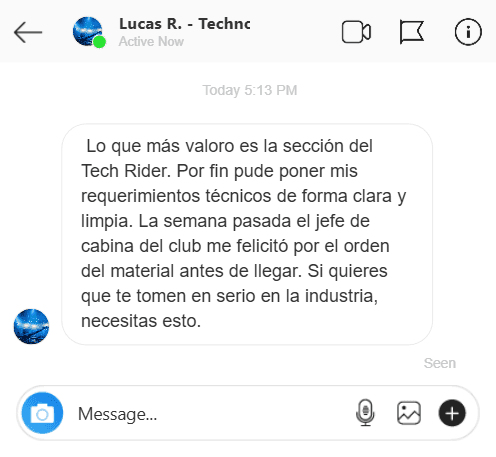This screenshot has height=457, width=496.
Task: Click the line starting Lo que más valoro
Action: point(229,146)
